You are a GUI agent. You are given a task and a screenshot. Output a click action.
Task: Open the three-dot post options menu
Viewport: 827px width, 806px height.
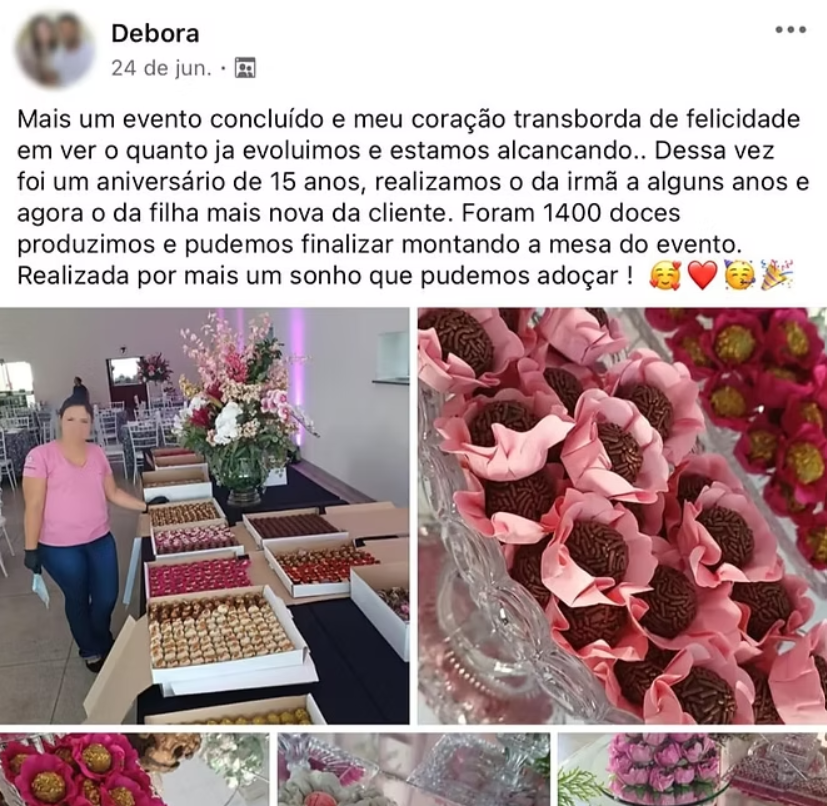[x=791, y=30]
